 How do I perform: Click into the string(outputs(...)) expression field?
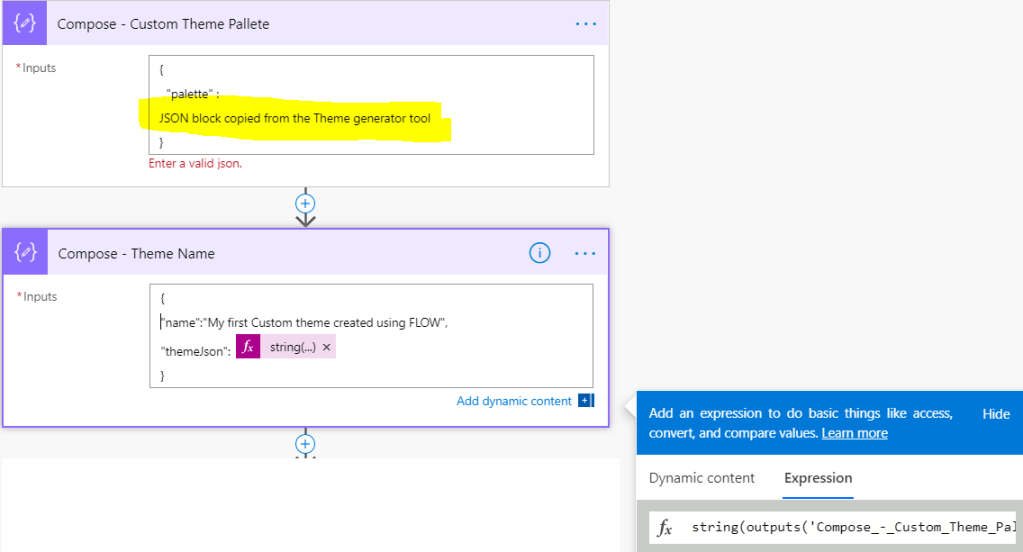(x=852, y=527)
